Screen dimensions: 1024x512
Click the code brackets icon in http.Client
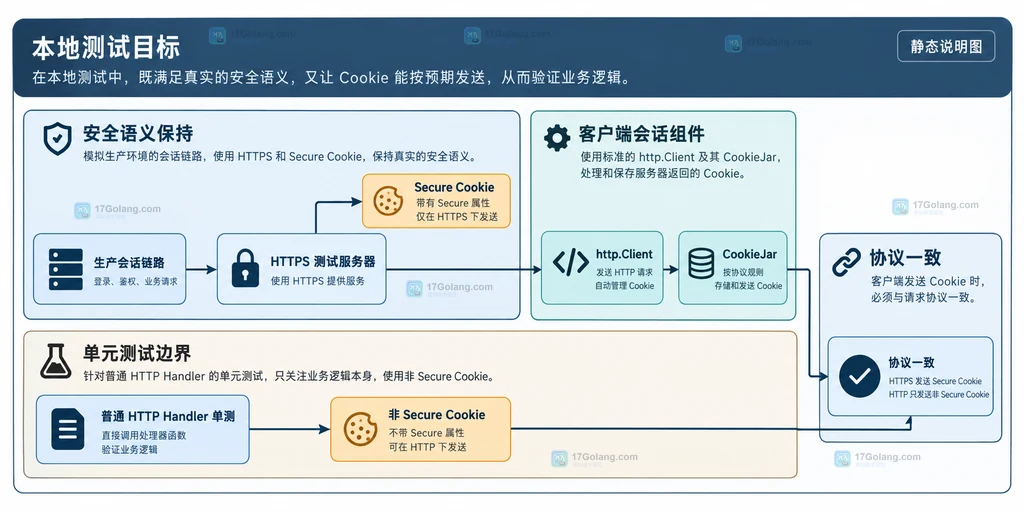point(570,262)
